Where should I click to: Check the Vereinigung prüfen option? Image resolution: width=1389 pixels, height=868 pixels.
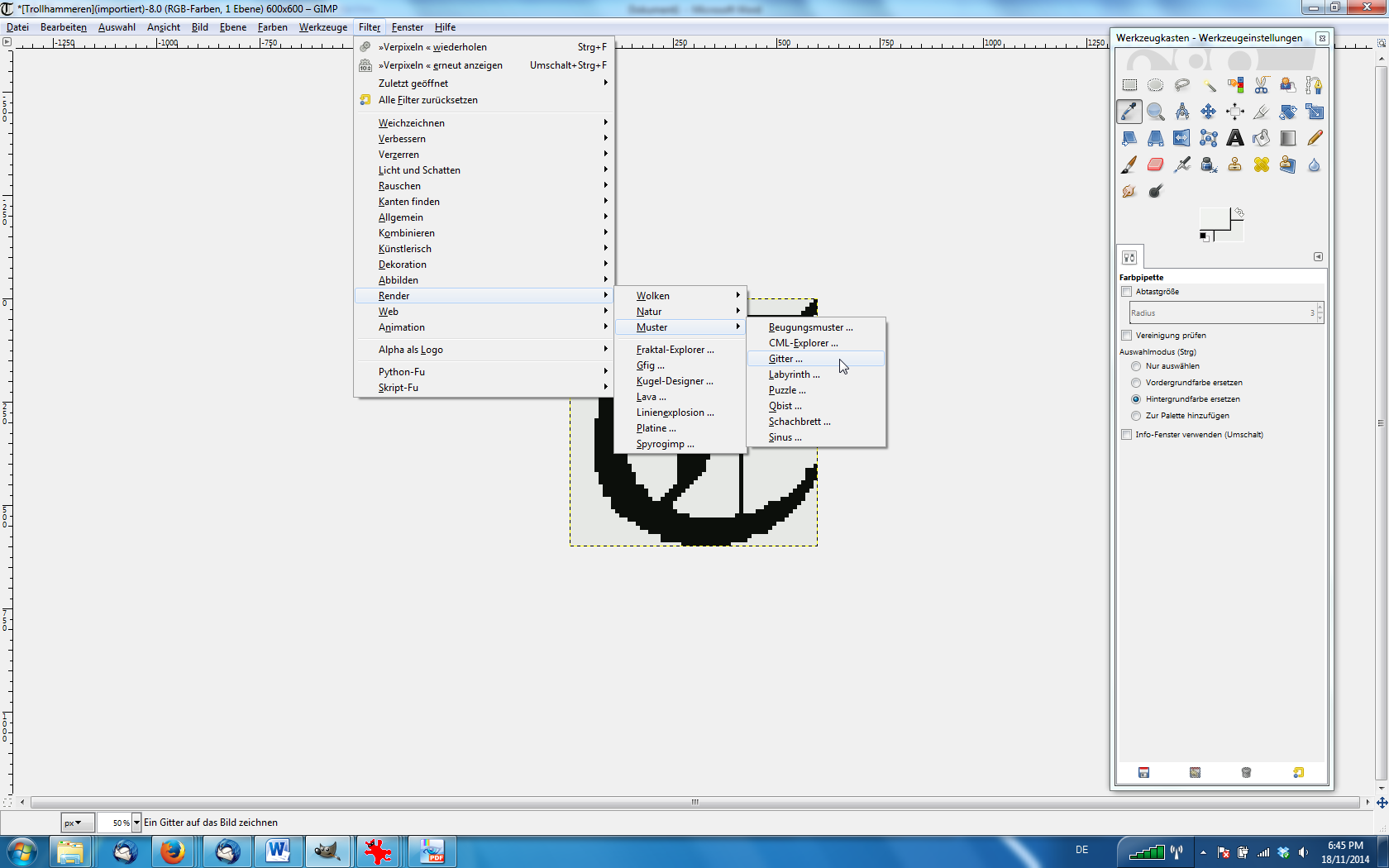(1126, 336)
